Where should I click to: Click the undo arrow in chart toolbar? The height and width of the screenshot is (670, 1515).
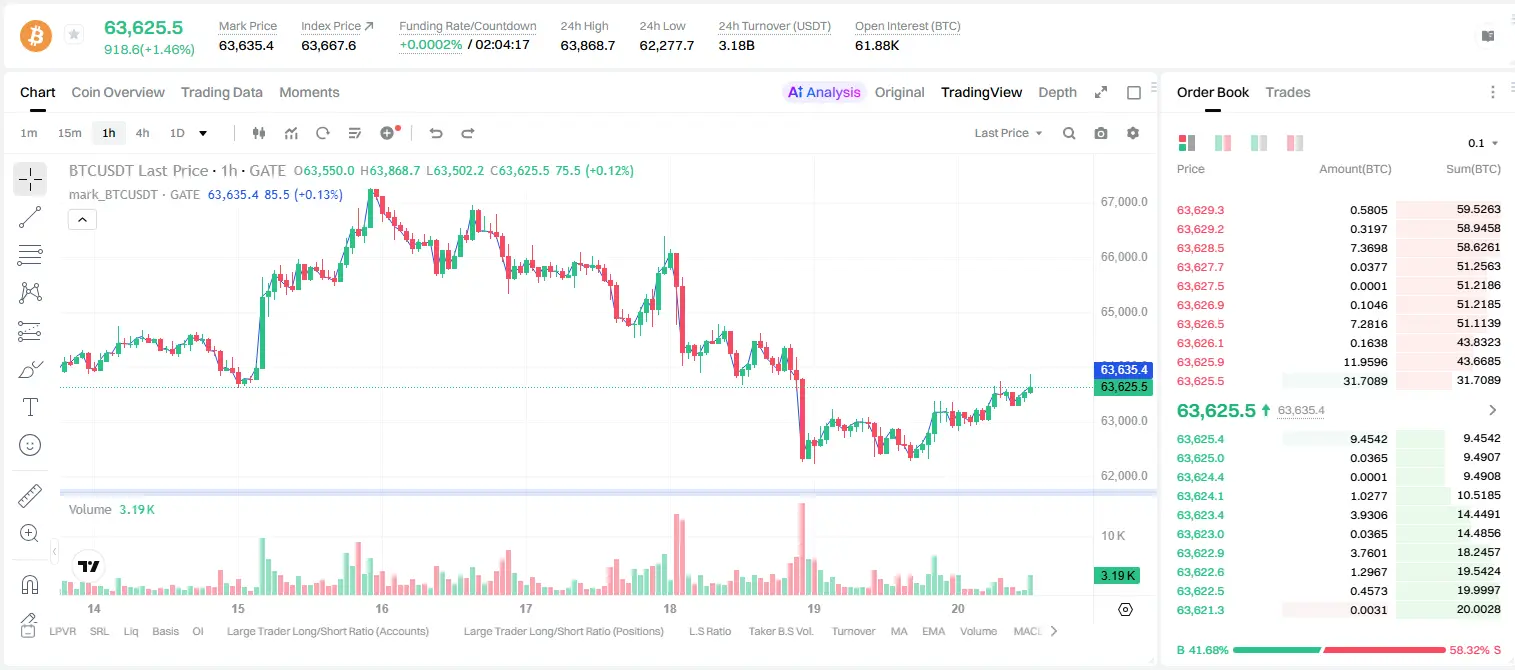tap(435, 133)
